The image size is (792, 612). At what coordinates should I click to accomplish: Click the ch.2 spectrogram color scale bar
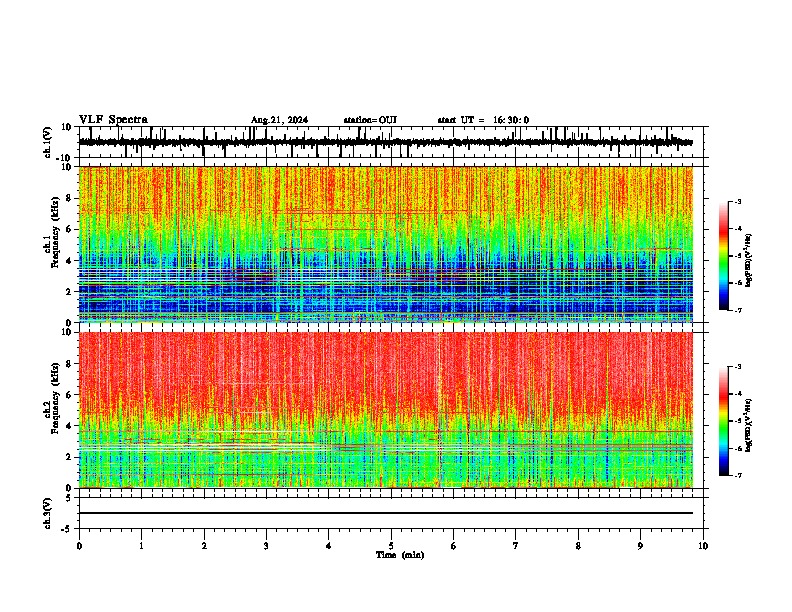pyautogui.click(x=724, y=421)
